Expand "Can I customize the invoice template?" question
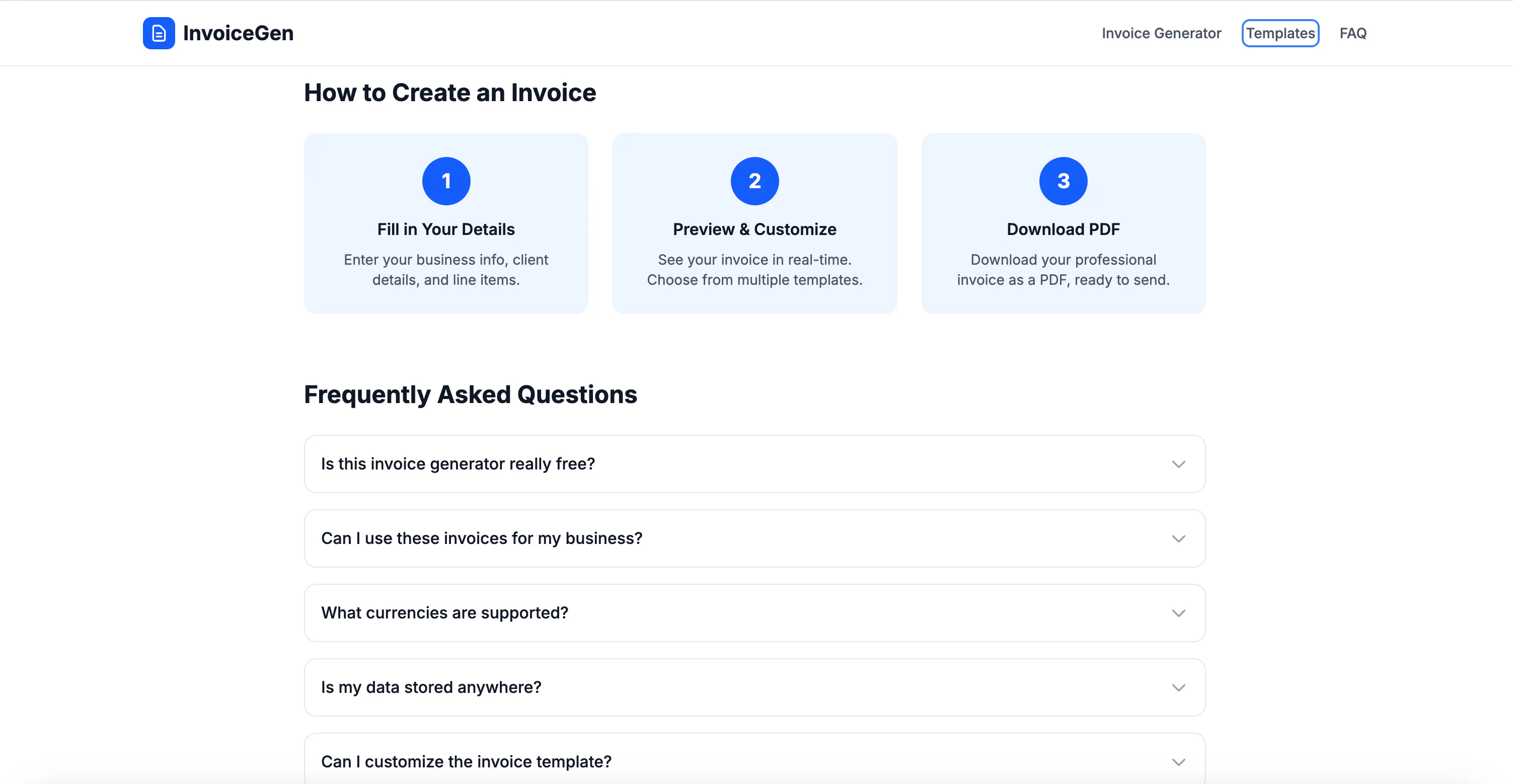1513x784 pixels. coord(754,759)
